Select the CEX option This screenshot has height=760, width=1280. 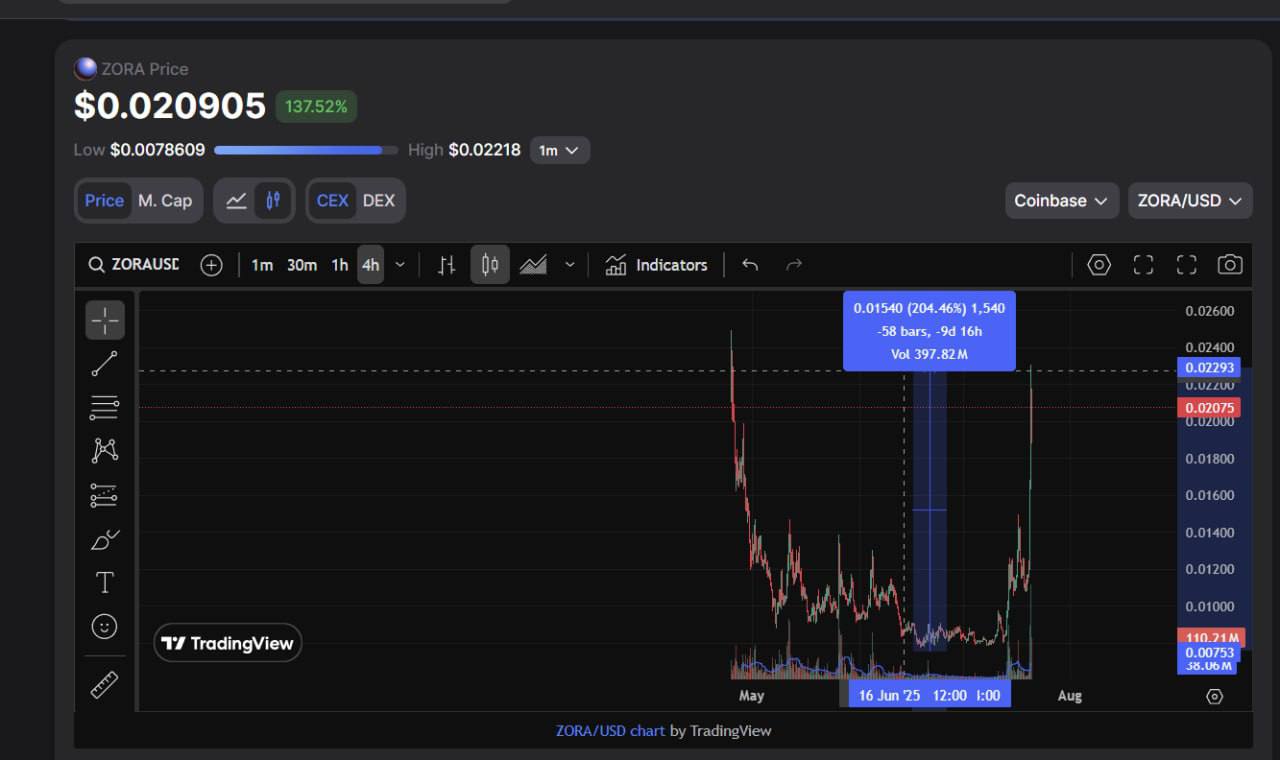[x=332, y=201]
